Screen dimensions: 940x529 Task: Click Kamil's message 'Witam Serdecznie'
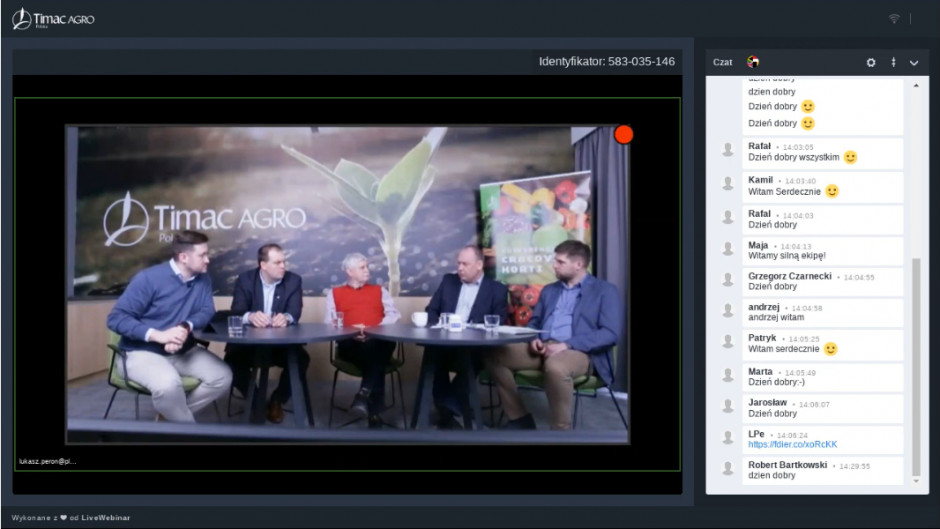[784, 192]
